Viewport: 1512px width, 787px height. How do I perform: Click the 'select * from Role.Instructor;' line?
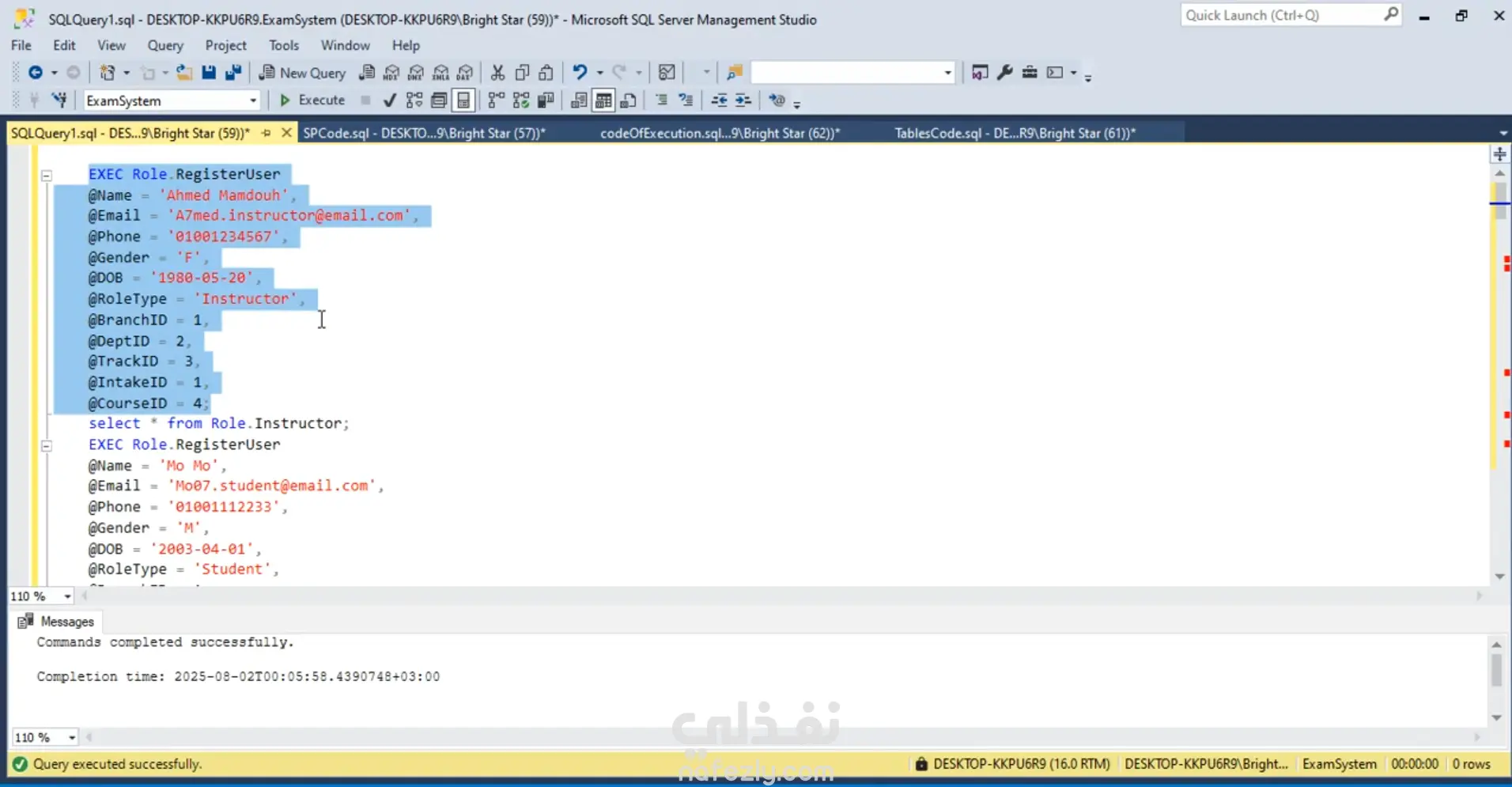(218, 423)
